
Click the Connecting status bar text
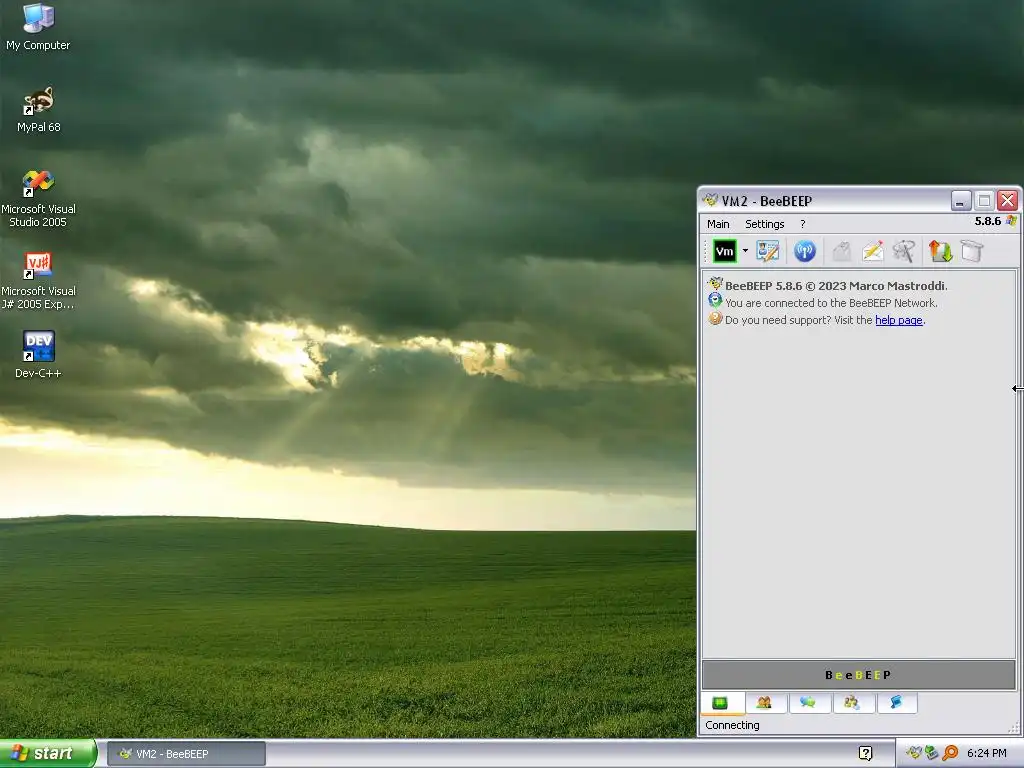pyautogui.click(x=732, y=725)
